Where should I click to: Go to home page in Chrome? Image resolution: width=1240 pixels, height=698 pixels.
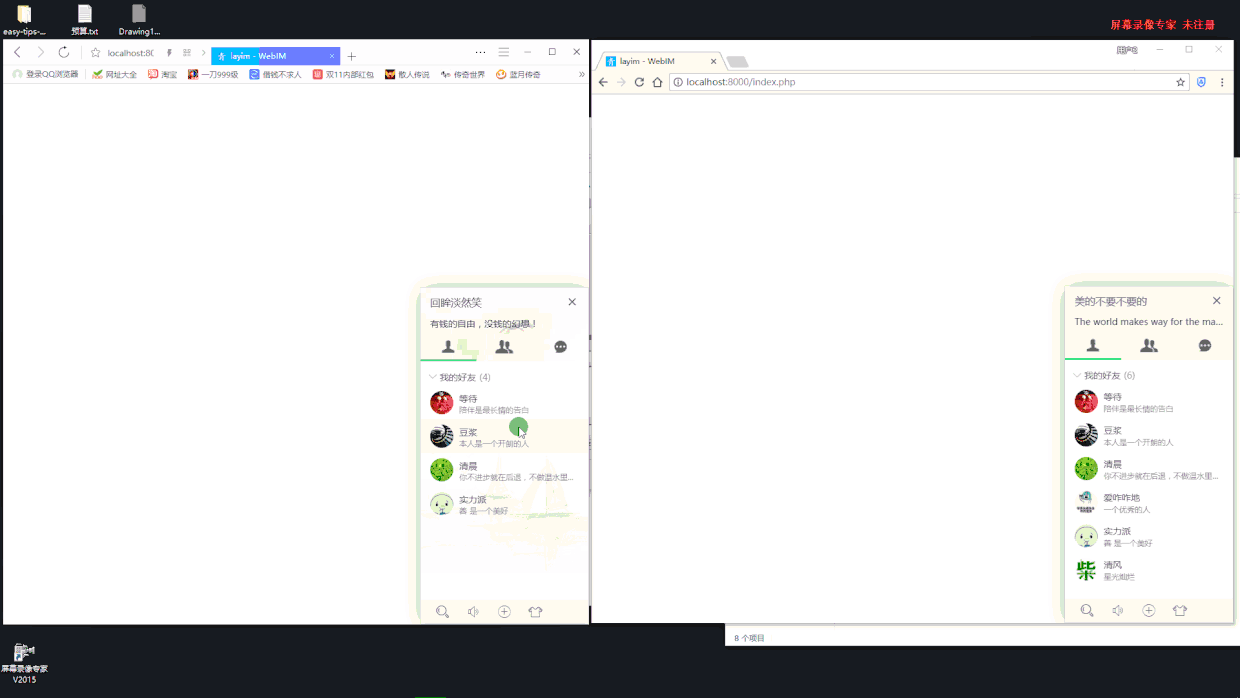[x=657, y=82]
